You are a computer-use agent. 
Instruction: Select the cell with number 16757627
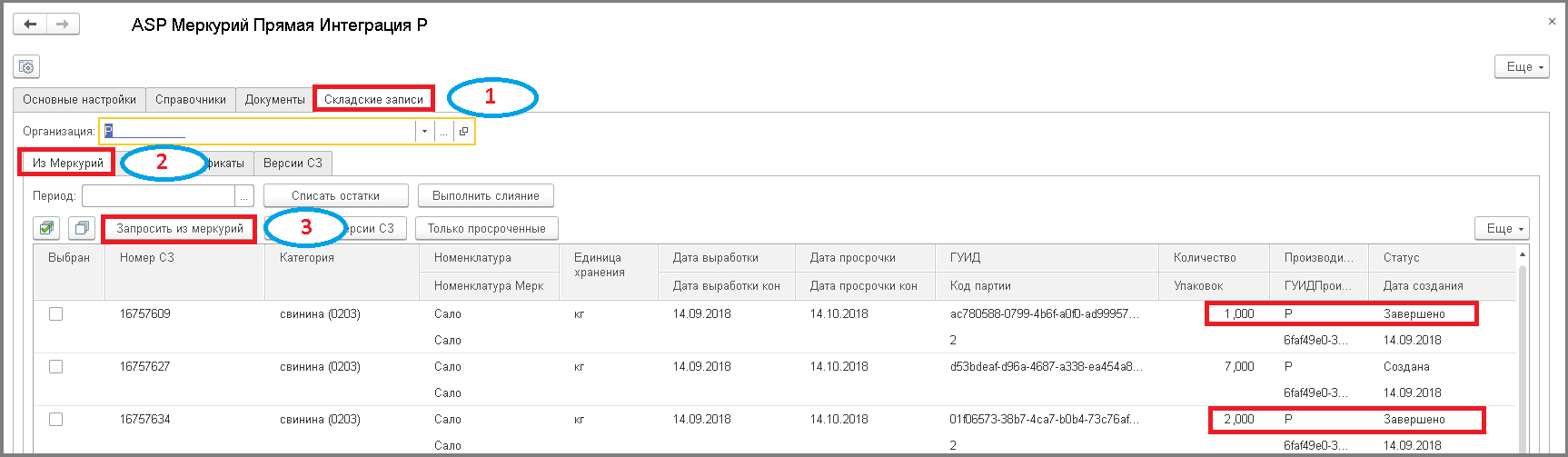pos(145,366)
